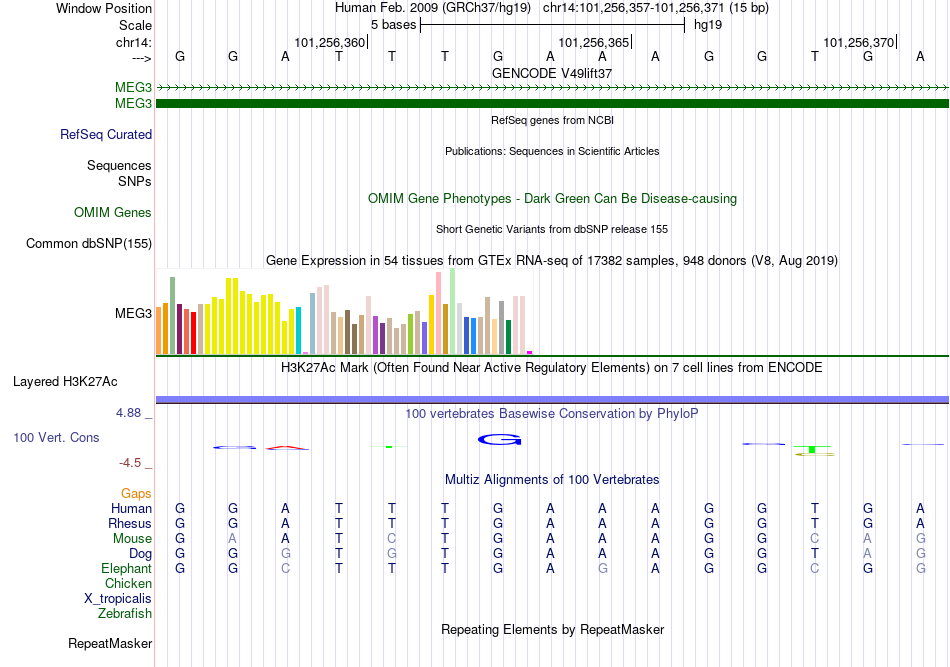Select the Rhesus alignment row label

(130, 523)
